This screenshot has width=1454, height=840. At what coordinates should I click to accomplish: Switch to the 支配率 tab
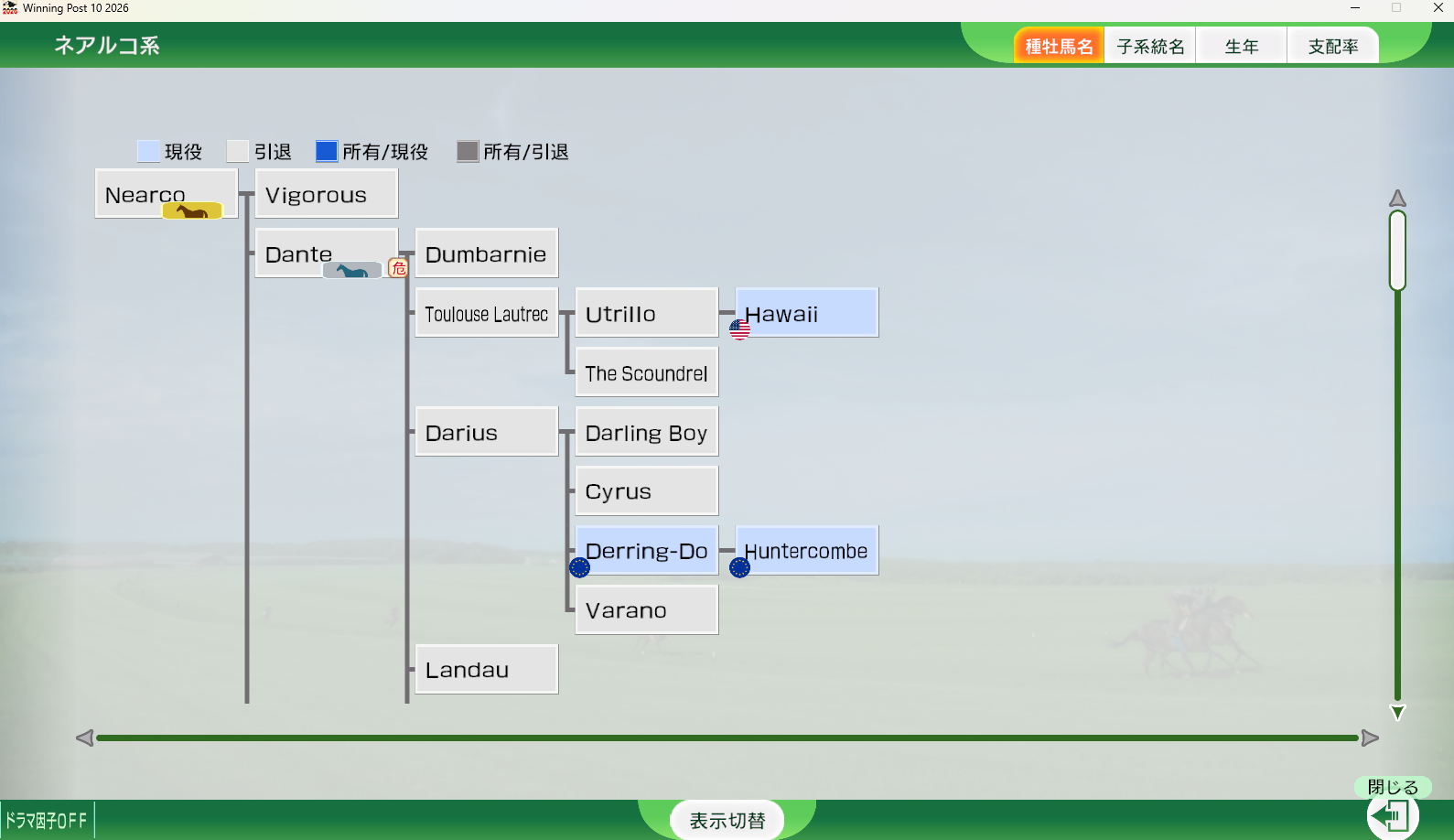coord(1333,46)
